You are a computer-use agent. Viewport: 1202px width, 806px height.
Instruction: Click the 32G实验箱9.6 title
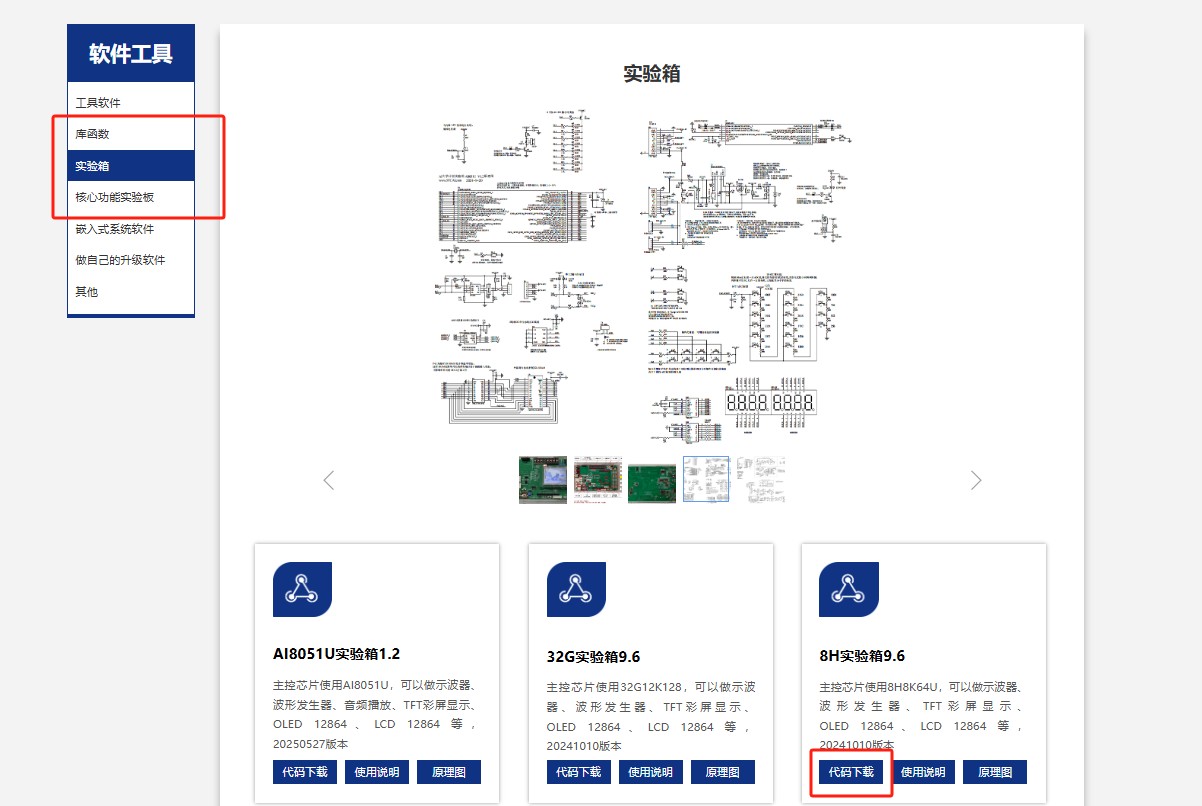pos(593,657)
